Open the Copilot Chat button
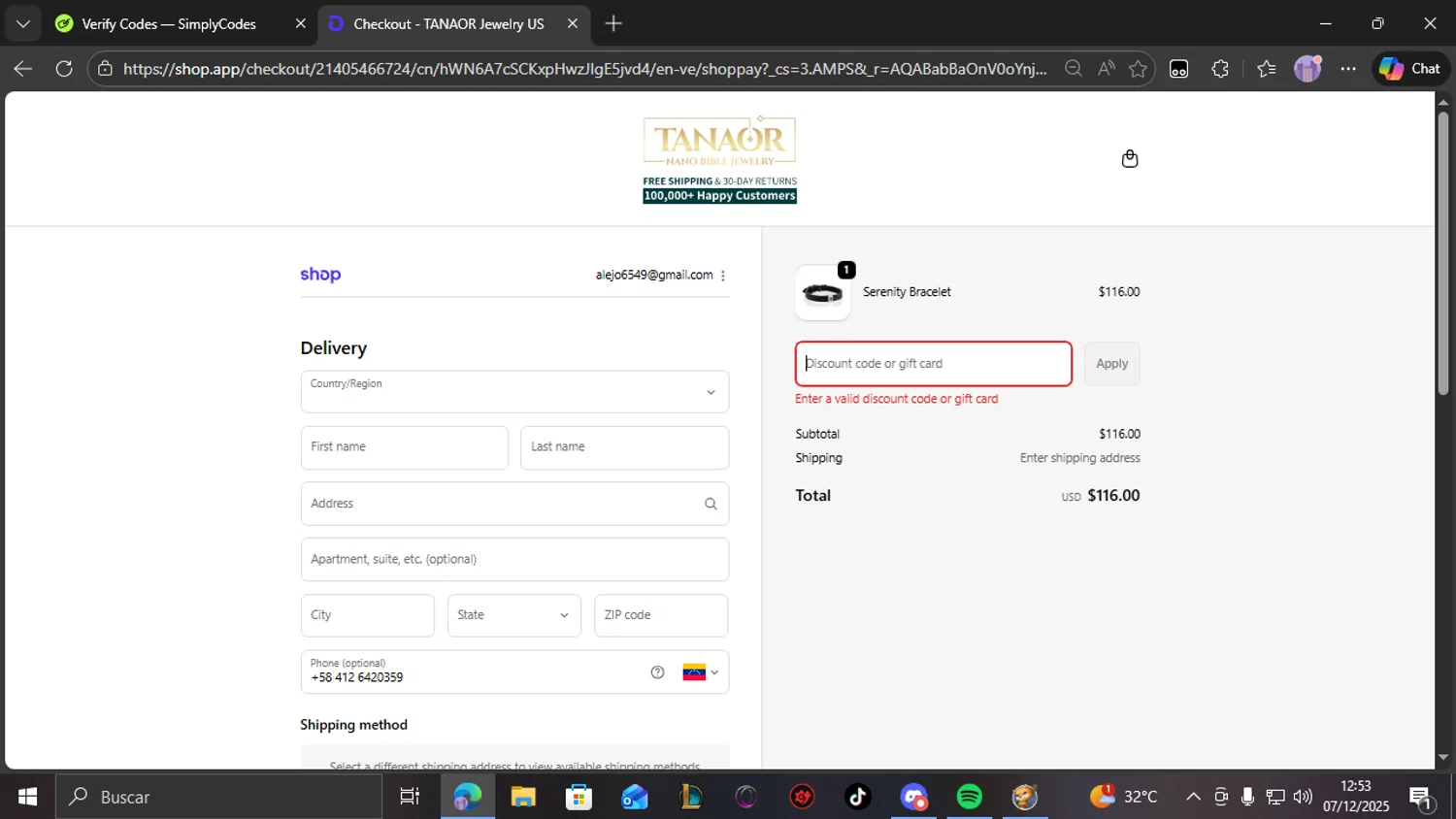The height and width of the screenshot is (819, 1456). pos(1411,69)
